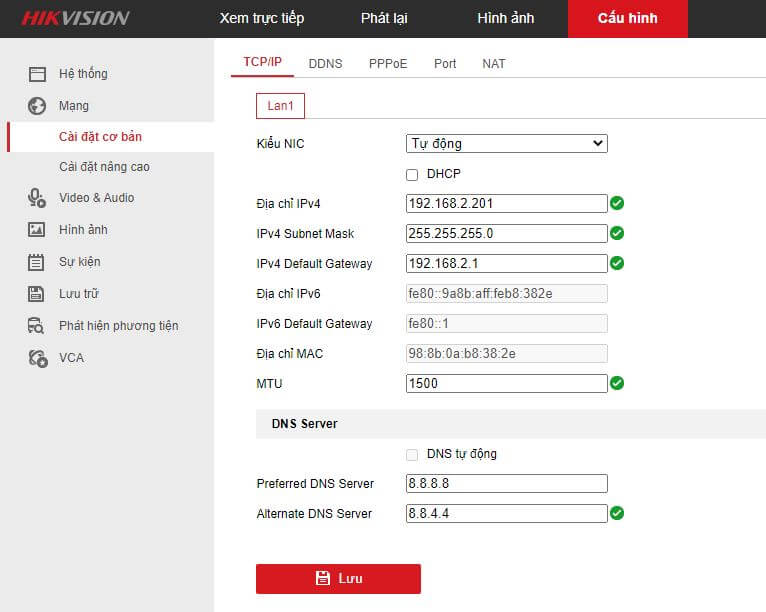Click green check next to IPv4 address
This screenshot has width=766, height=612.
tap(617, 203)
